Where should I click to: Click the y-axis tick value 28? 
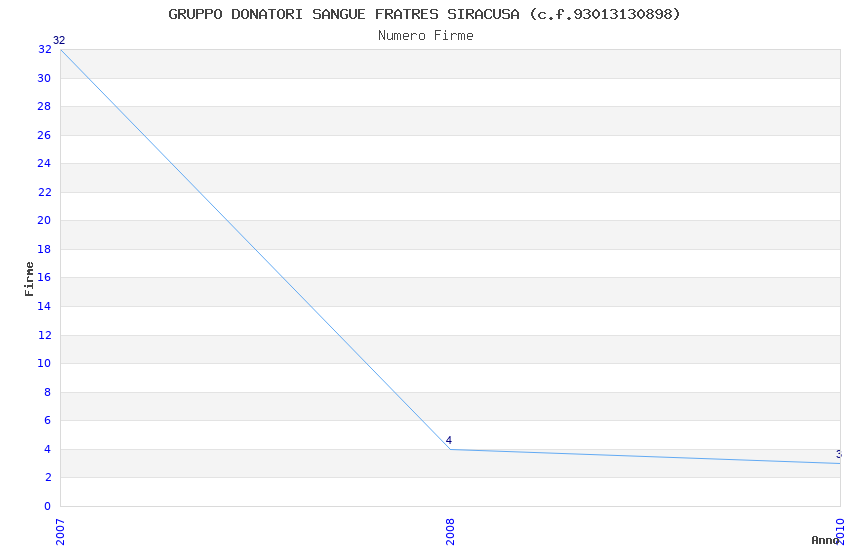pos(44,106)
